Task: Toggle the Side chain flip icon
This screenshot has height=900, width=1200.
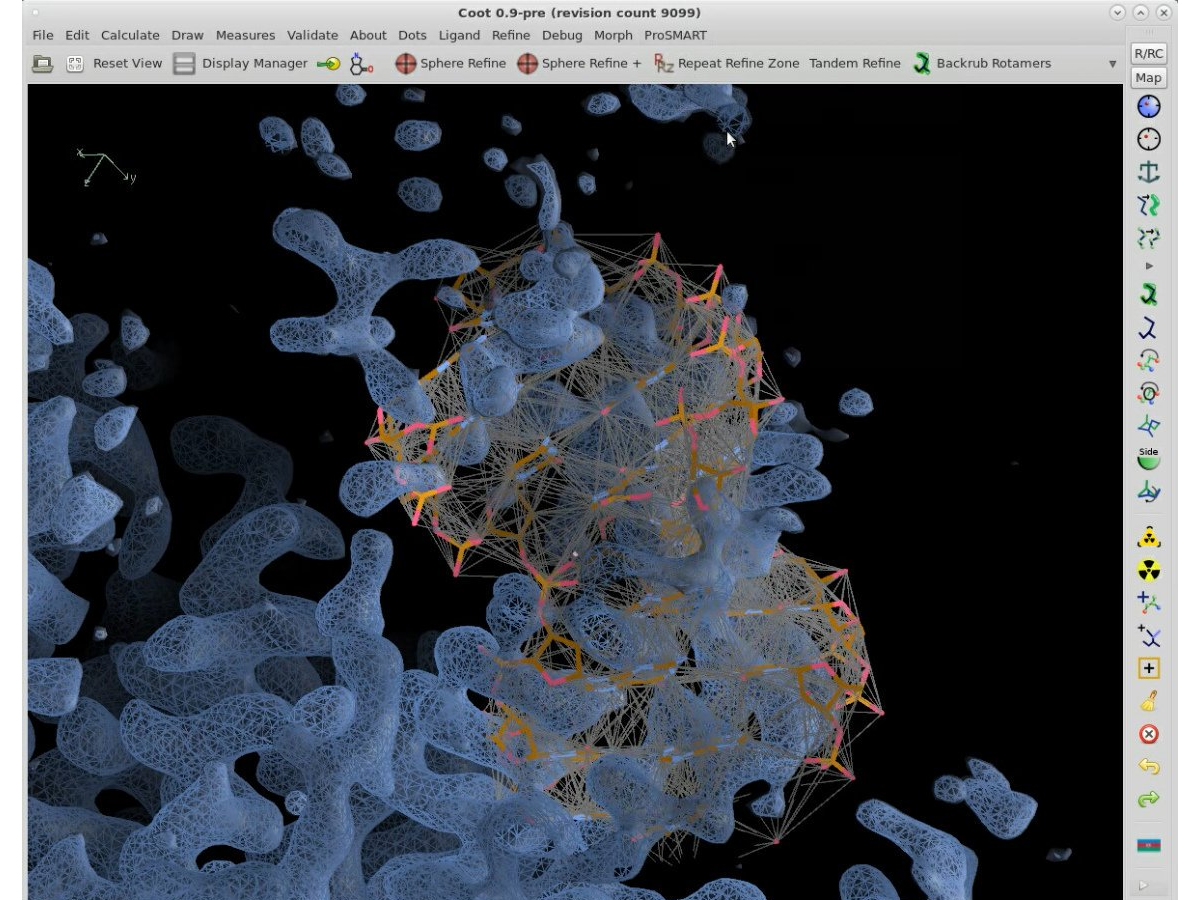Action: (x=1149, y=458)
